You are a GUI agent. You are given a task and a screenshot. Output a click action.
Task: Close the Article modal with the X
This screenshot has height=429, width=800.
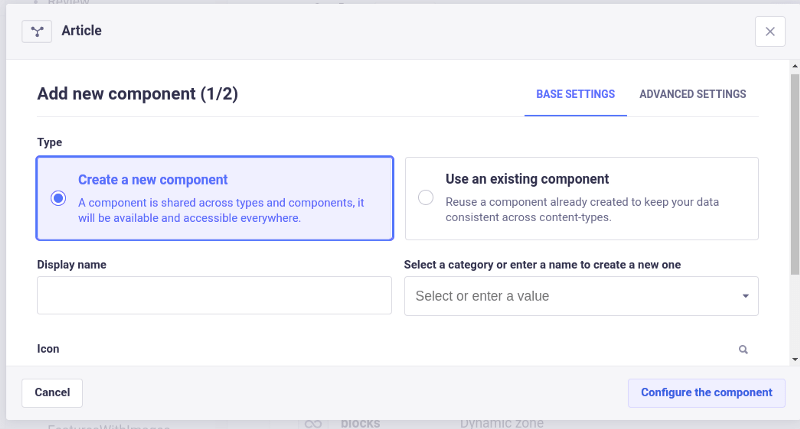tap(769, 31)
